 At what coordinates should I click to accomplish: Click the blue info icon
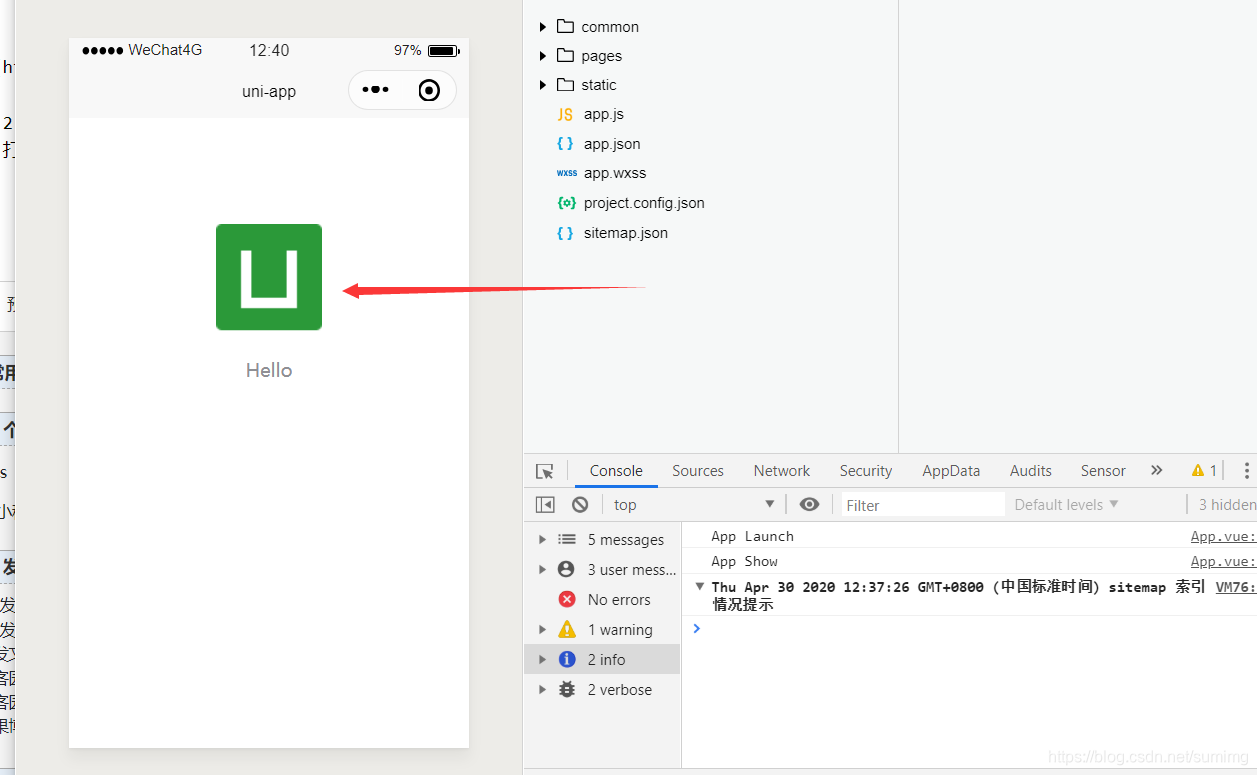tap(567, 659)
